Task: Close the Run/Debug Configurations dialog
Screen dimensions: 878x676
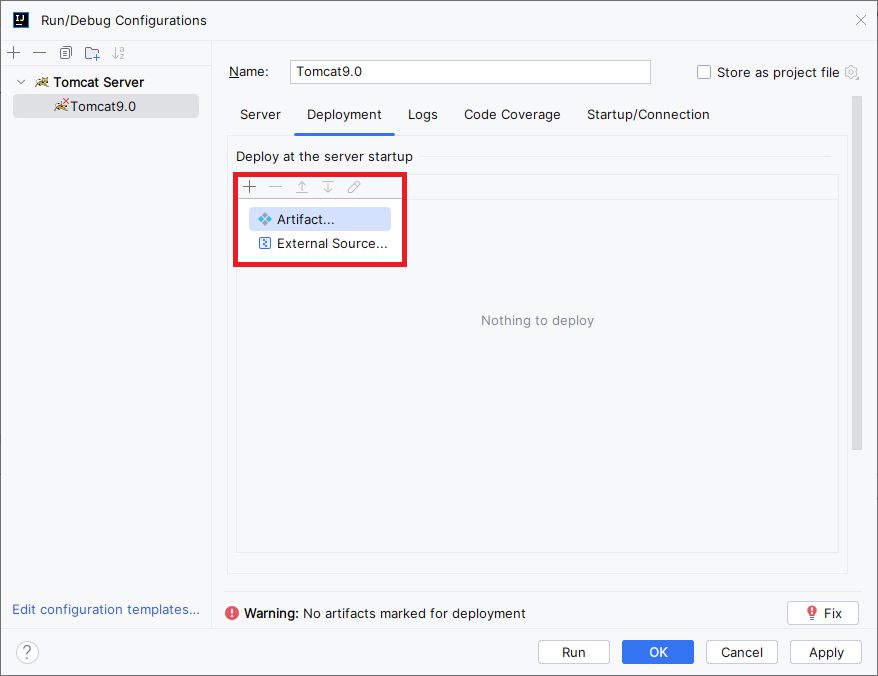Action: point(861,20)
